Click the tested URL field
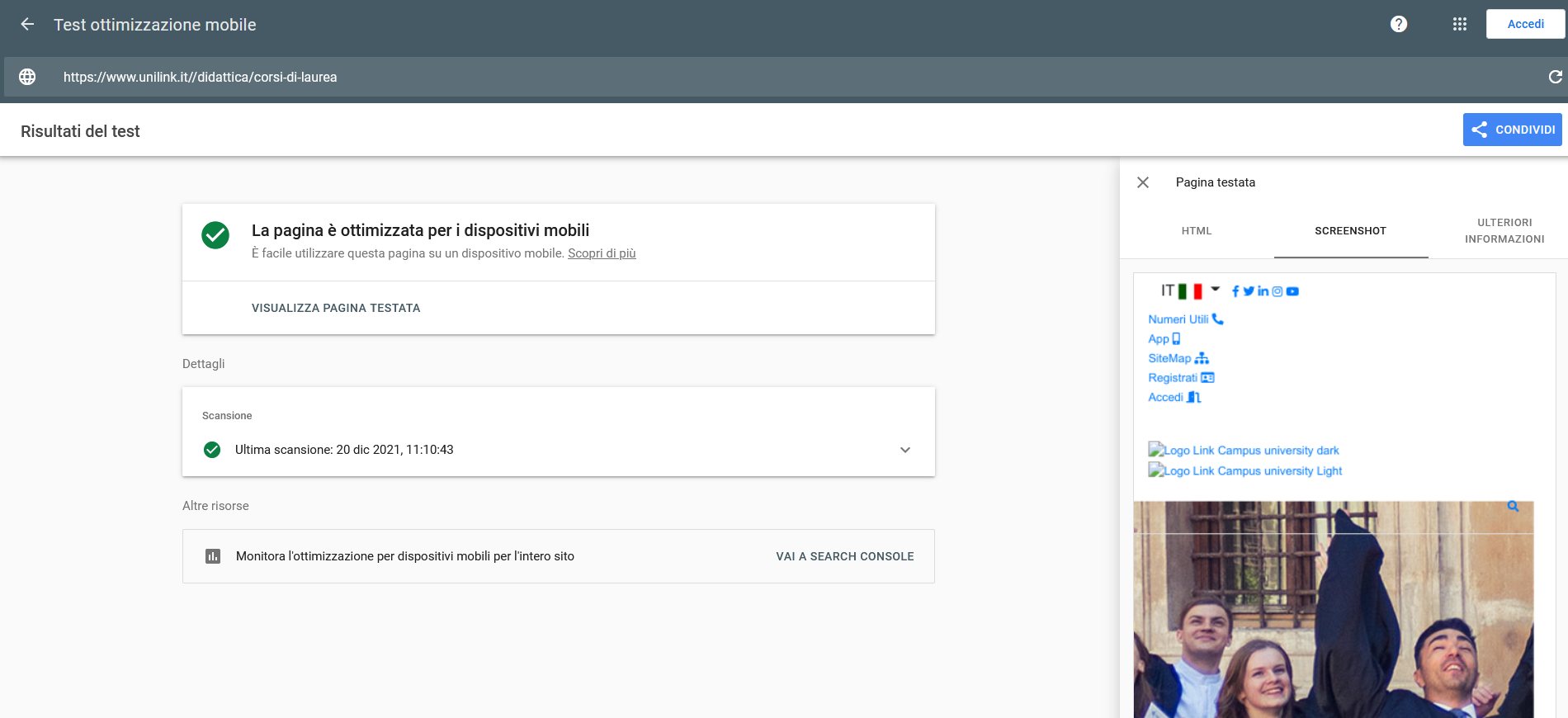The image size is (1568, 718). (784, 77)
